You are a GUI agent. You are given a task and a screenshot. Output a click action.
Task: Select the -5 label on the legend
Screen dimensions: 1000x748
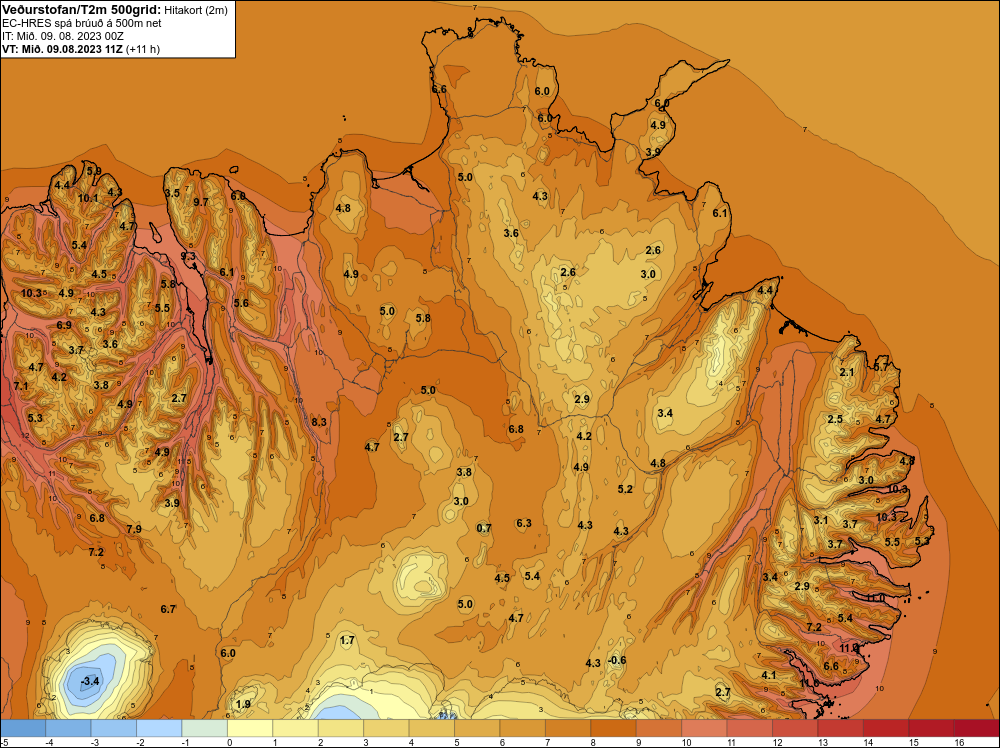tap(5, 742)
